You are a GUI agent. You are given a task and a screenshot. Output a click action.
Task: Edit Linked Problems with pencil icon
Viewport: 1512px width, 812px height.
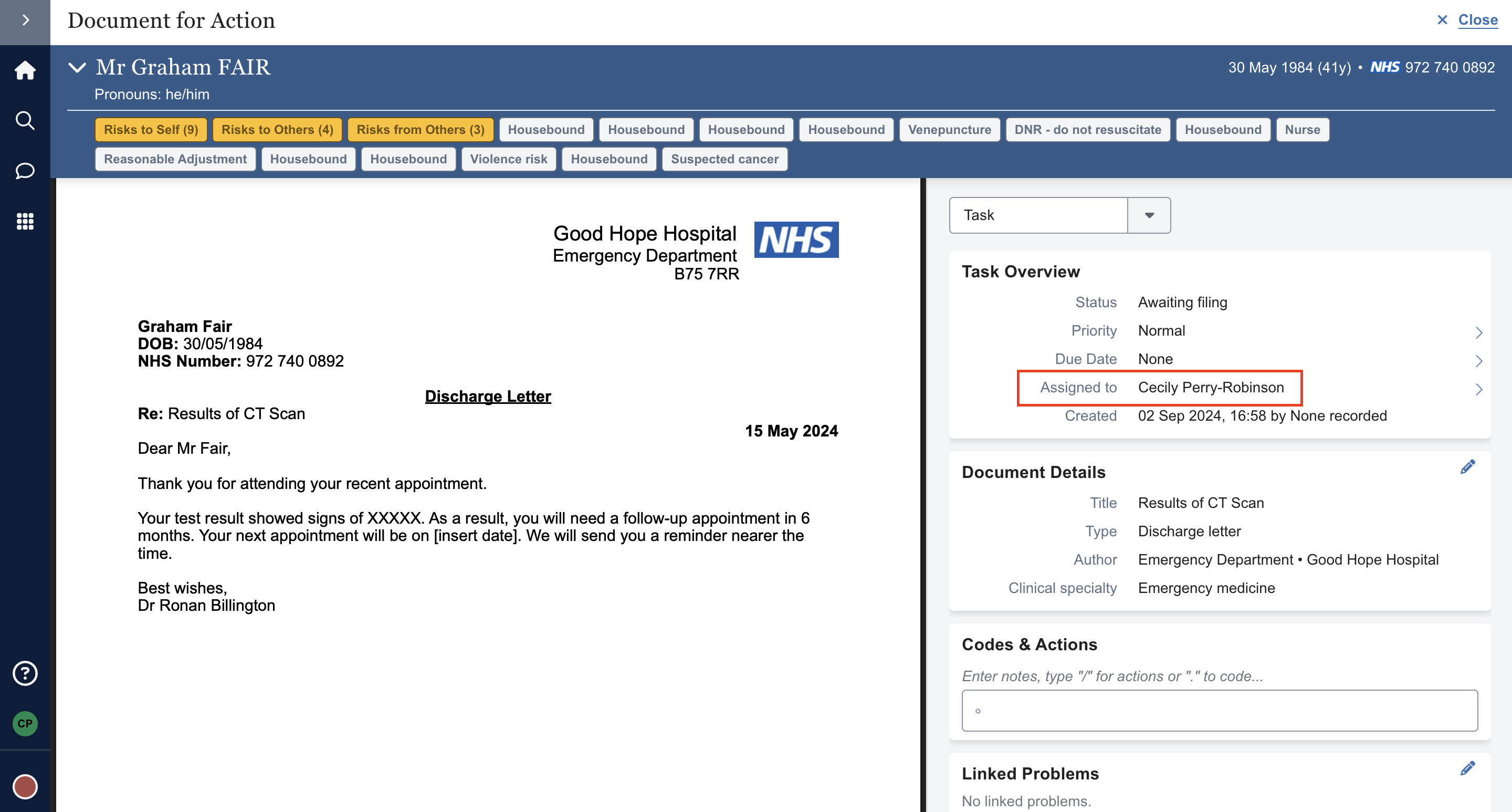1467,768
